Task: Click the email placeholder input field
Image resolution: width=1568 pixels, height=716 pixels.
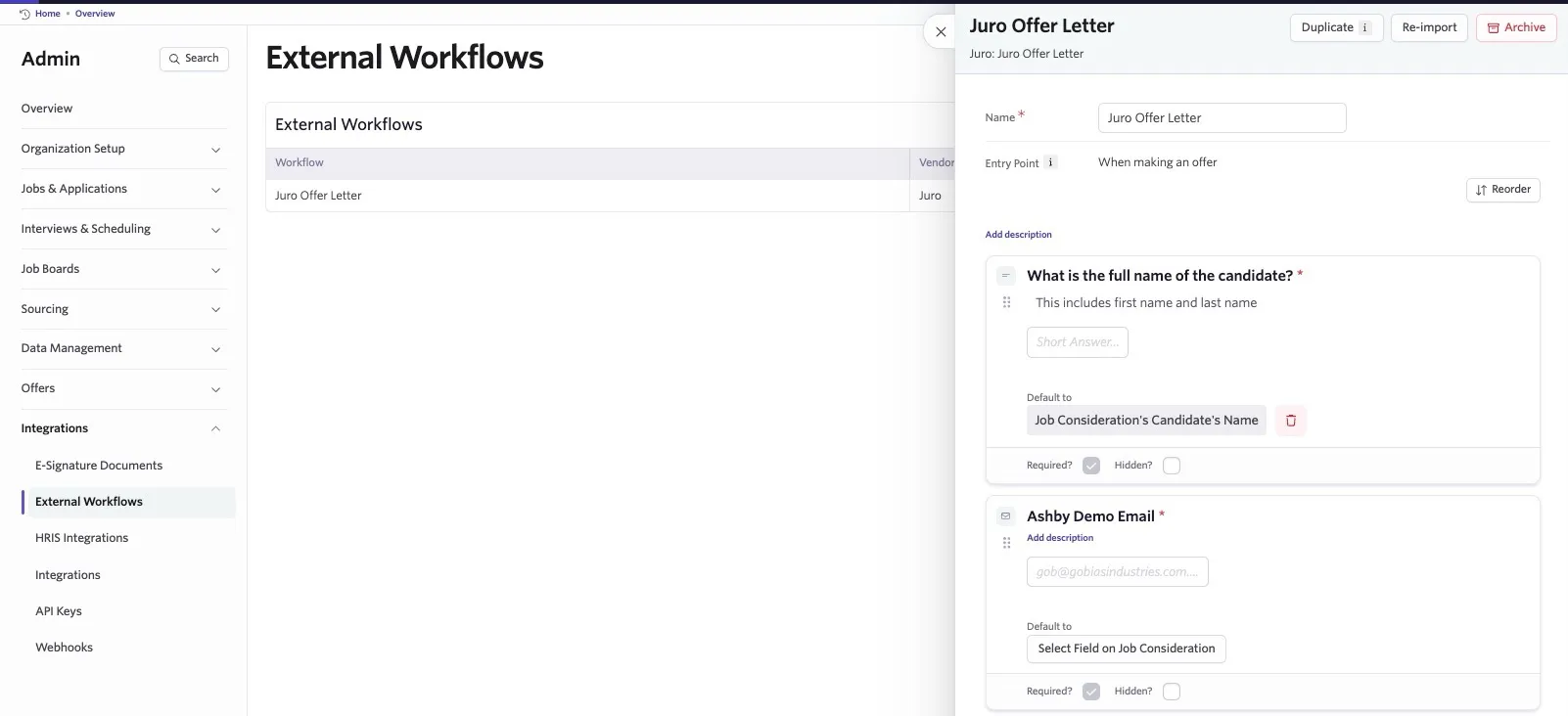Action: (x=1118, y=572)
